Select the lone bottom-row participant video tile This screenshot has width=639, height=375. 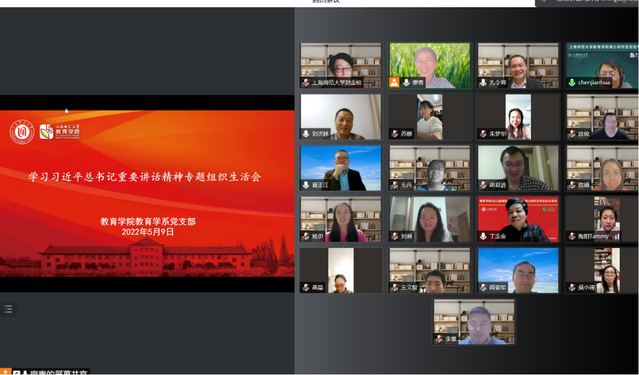[474, 322]
